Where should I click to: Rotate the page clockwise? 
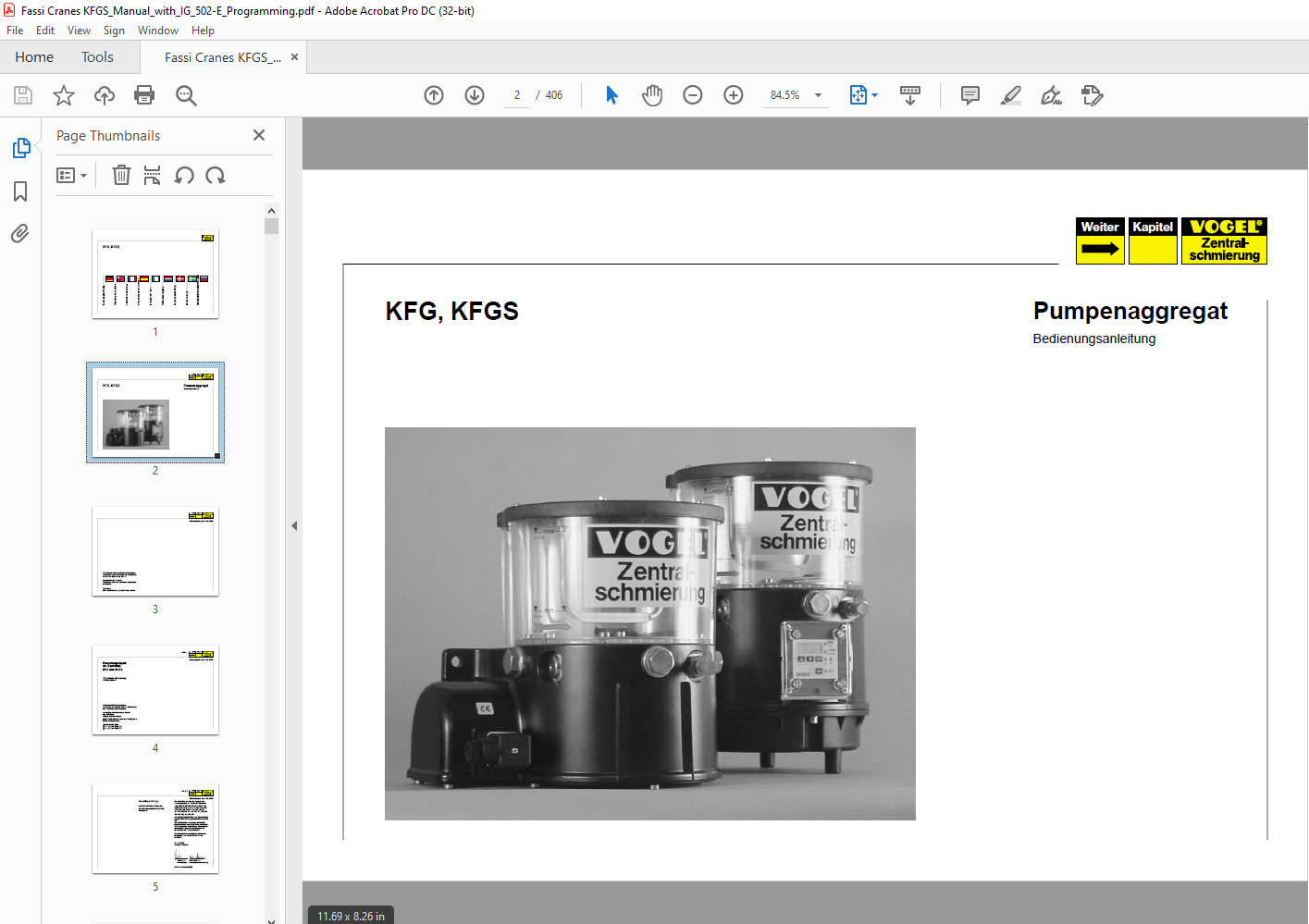pyautogui.click(x=216, y=175)
